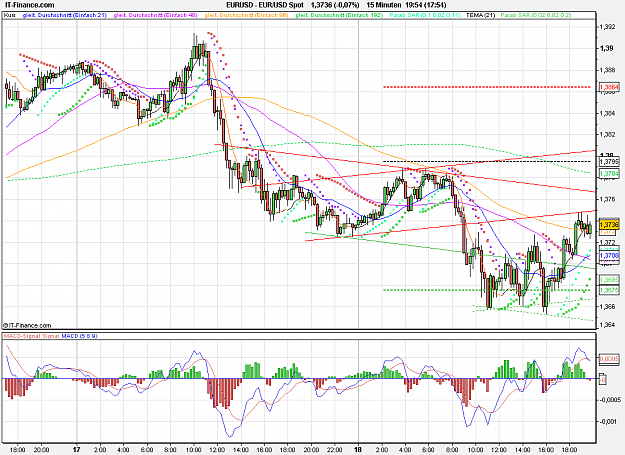625x455 pixels.
Task: Click the 1,3795 price tag on axis
Action: tap(609, 162)
